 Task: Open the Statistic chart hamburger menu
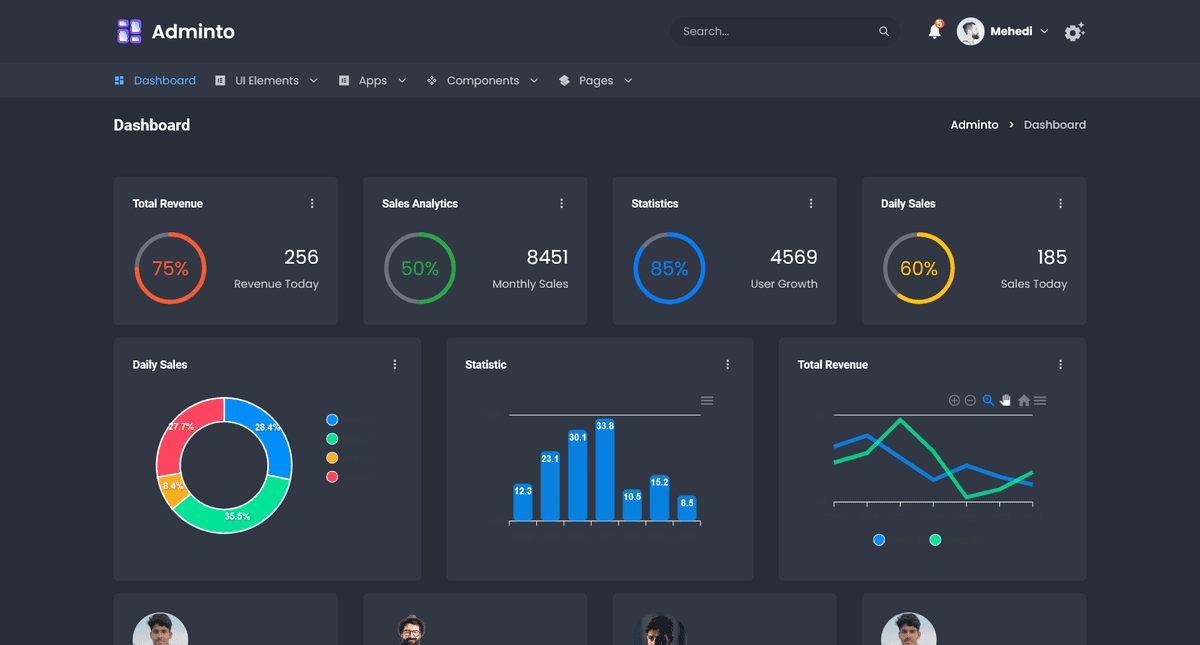pyautogui.click(x=707, y=400)
